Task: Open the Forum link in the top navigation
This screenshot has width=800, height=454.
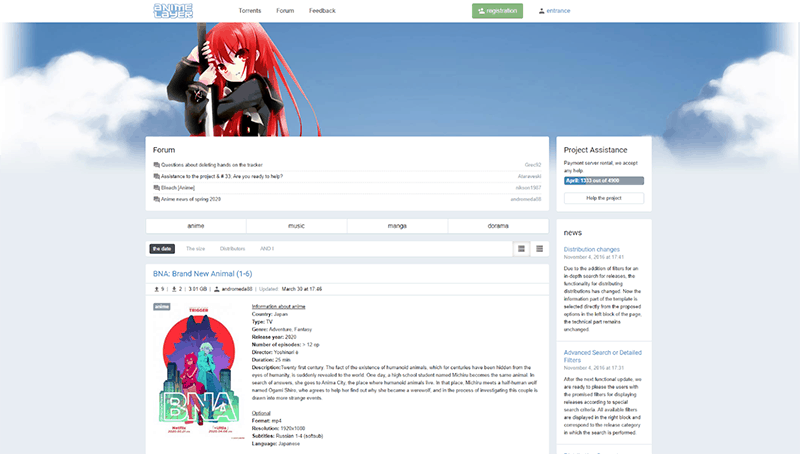Action: coord(285,11)
